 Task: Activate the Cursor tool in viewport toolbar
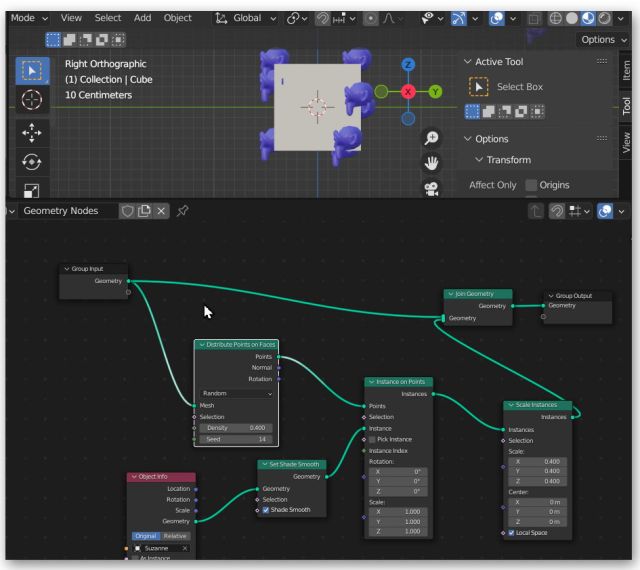pyautogui.click(x=32, y=100)
